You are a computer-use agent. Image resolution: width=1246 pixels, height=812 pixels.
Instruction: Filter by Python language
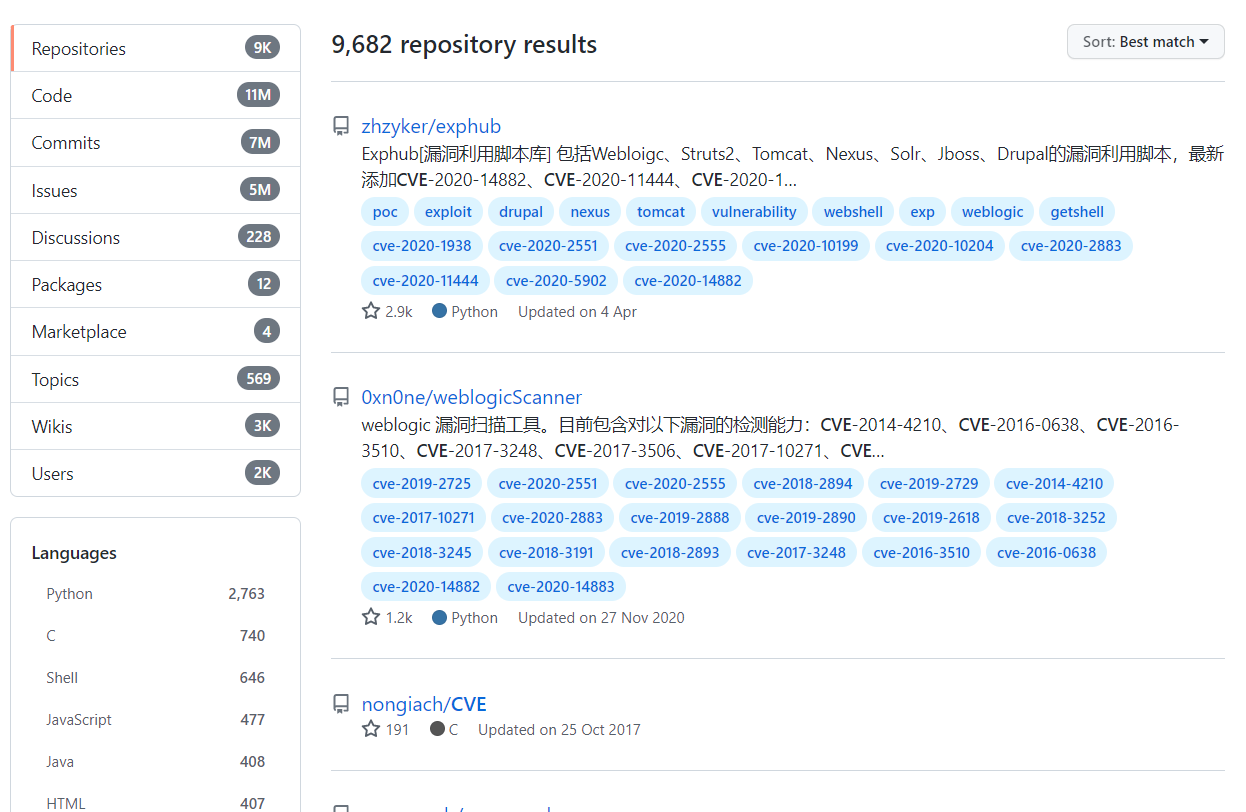(x=155, y=593)
